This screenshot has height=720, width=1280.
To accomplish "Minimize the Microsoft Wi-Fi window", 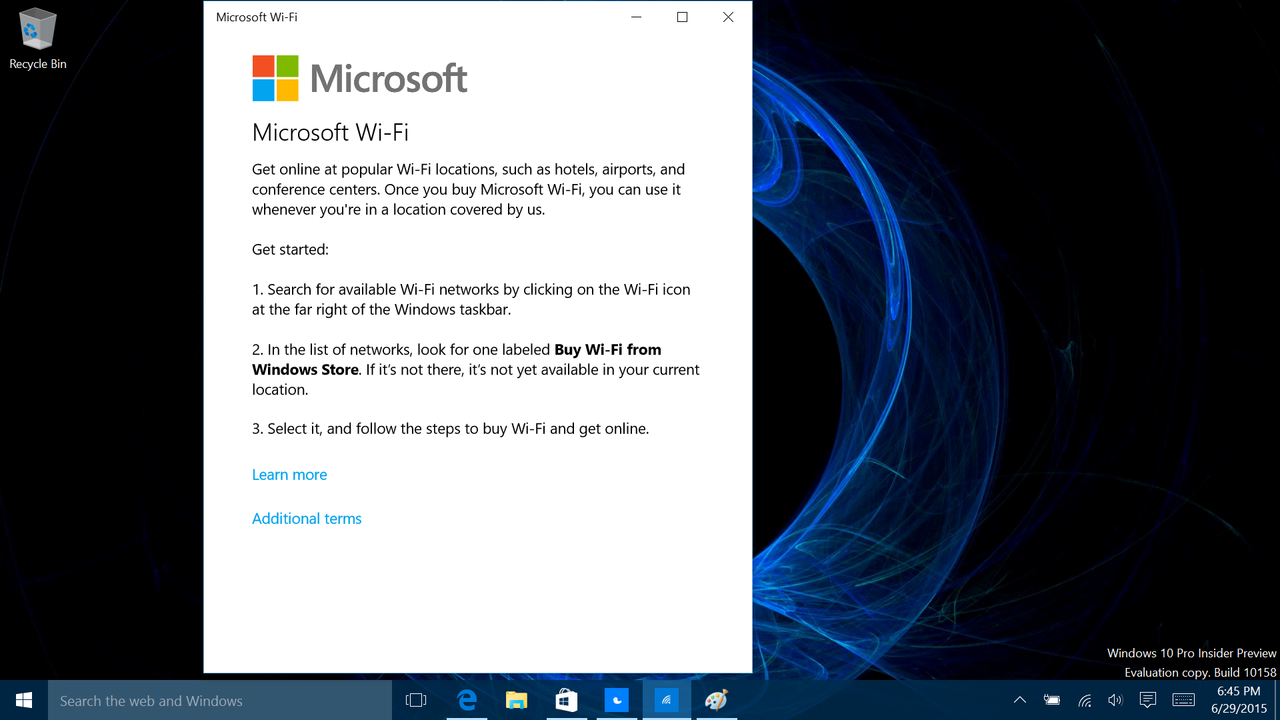I will coord(636,17).
